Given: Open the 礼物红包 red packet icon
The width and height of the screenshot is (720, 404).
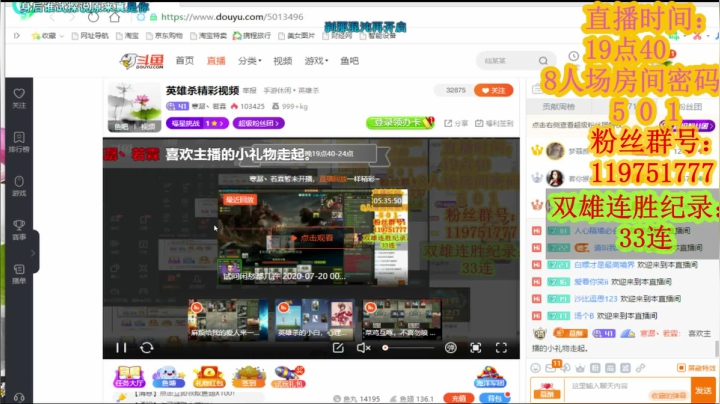Looking at the screenshot, I should (209, 377).
